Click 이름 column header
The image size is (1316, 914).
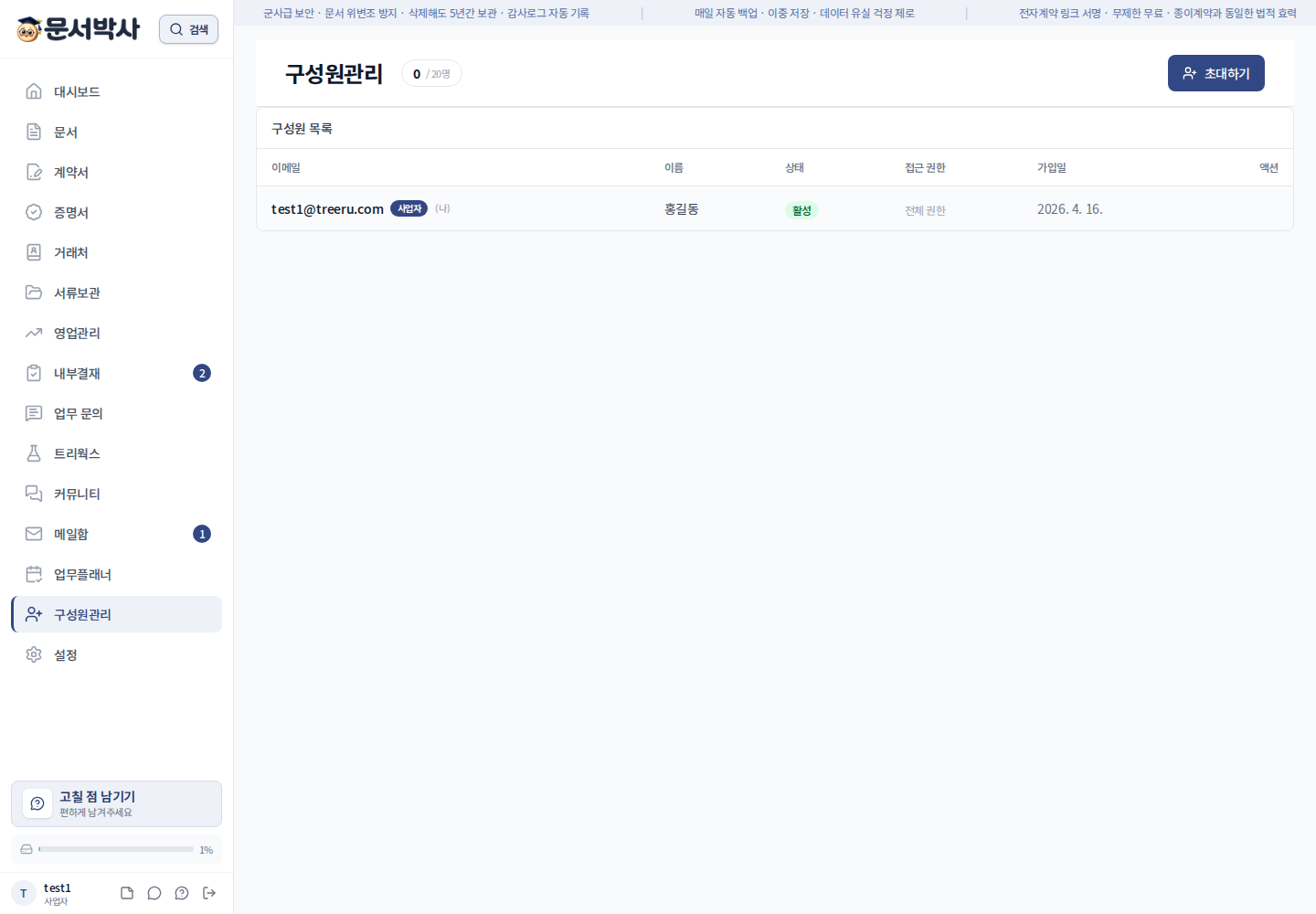674,167
